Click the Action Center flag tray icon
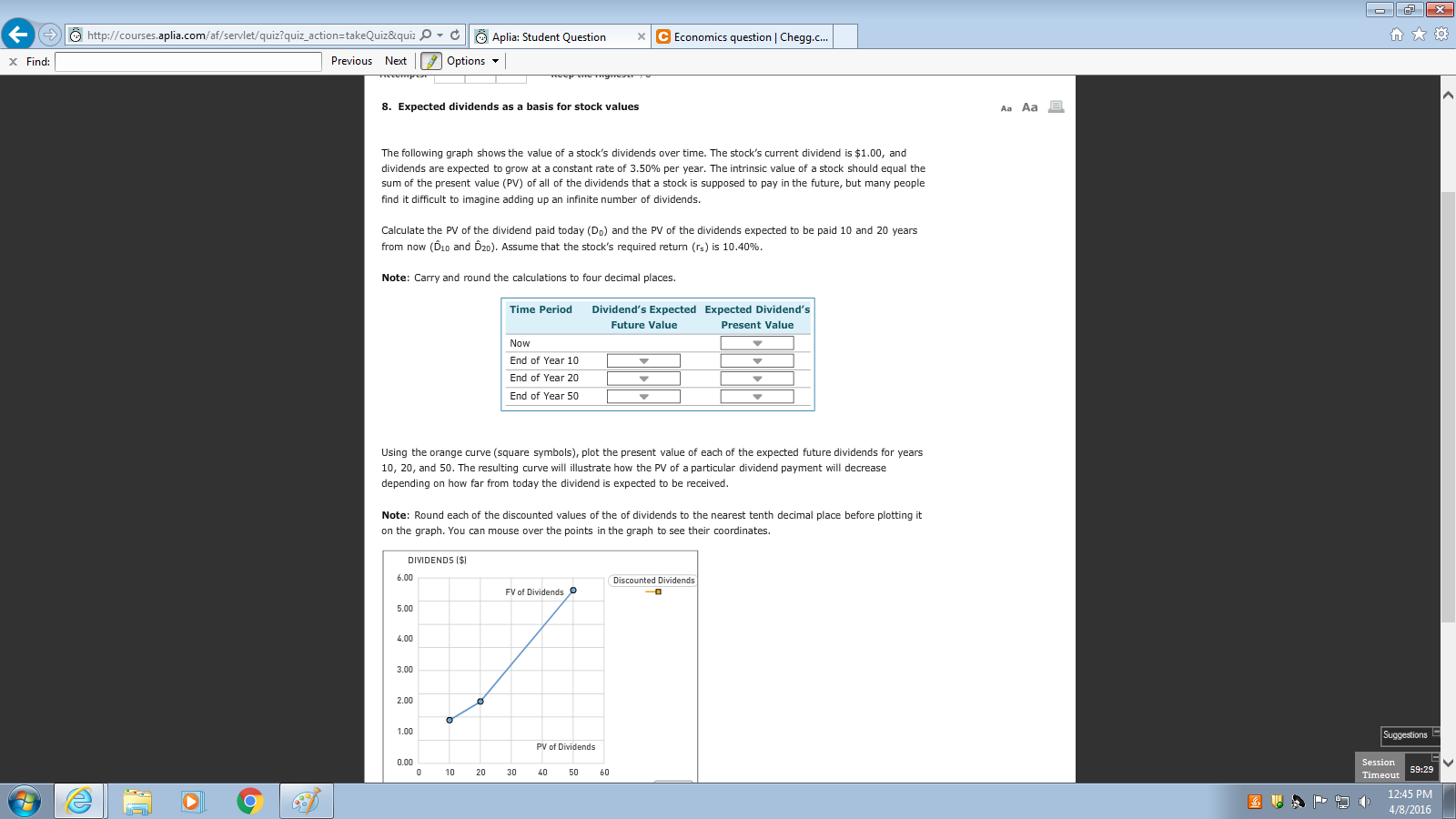The image size is (1456, 819). [1319, 802]
